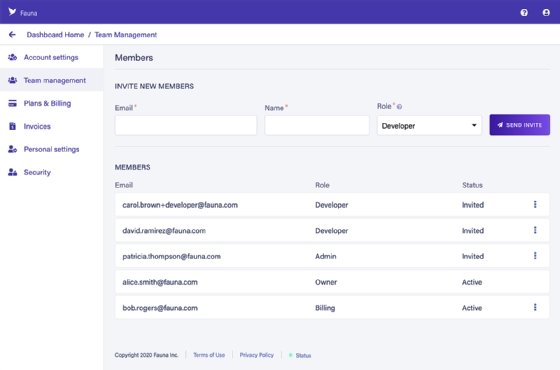The image size is (560, 370).
Task: Click the Account settings sidebar icon
Action: point(12,57)
